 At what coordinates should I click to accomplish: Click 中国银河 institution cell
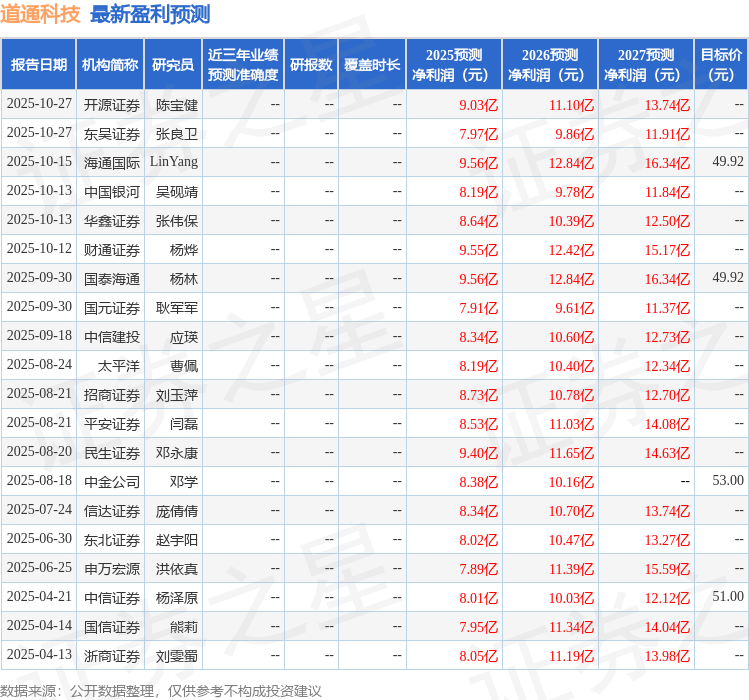tap(112, 192)
